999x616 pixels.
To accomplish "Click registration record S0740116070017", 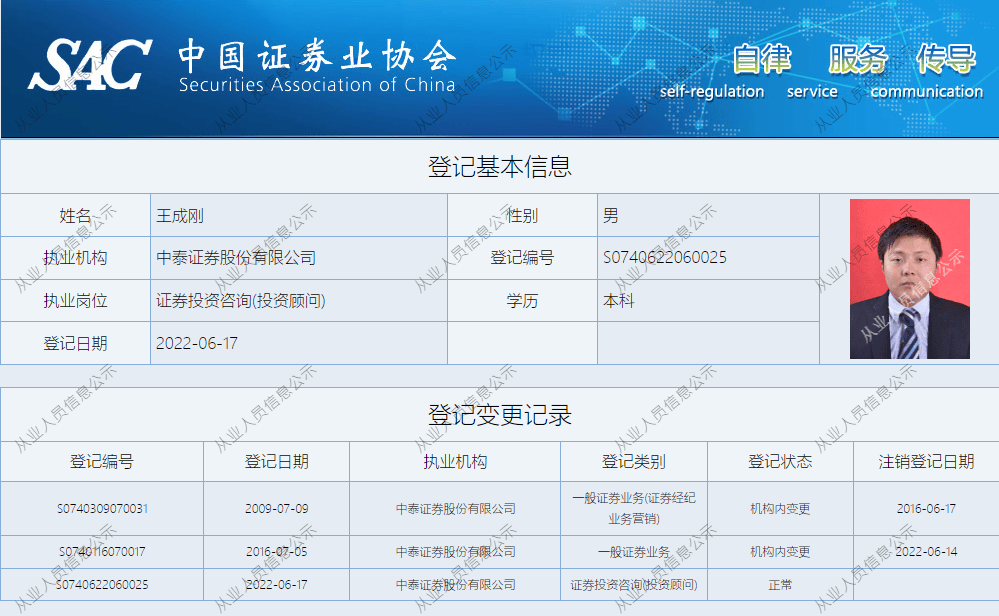I will pos(103,551).
